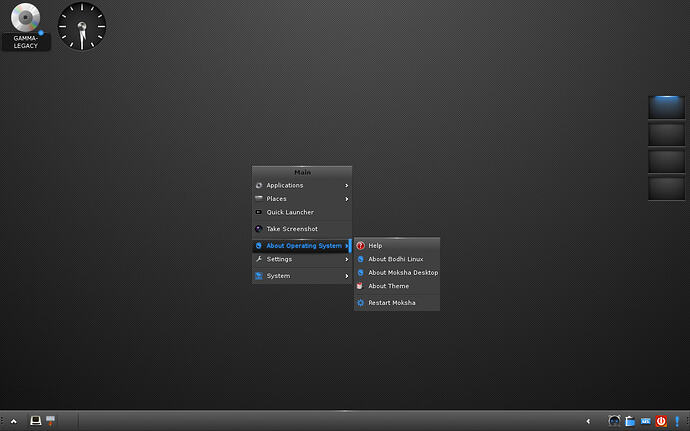Click the About Bodhi Linux icon
The width and height of the screenshot is (690, 431).
coord(360,259)
